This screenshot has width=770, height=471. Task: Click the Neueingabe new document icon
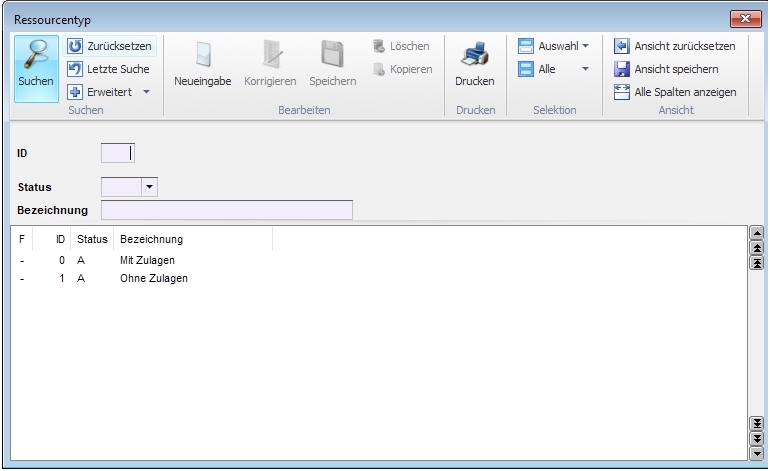point(203,54)
